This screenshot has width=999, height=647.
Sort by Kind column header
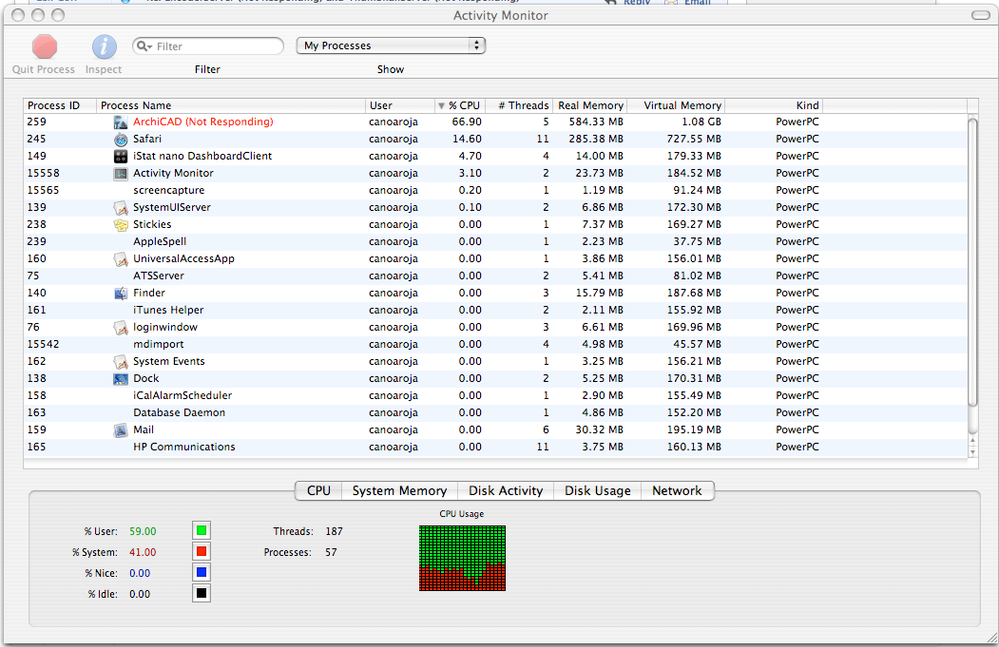click(773, 106)
